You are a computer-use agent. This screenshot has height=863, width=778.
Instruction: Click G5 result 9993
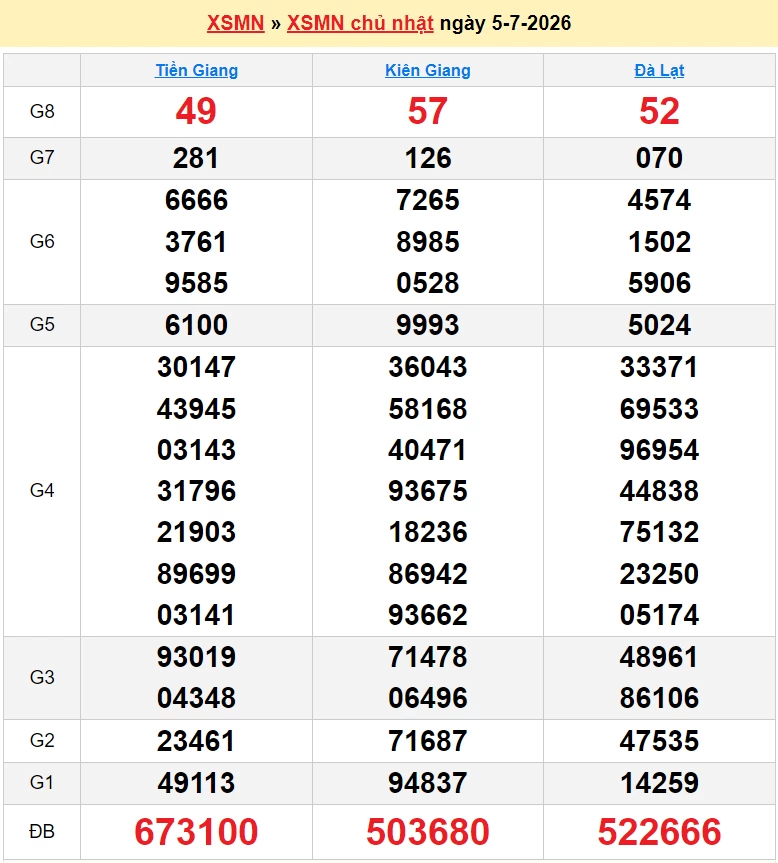(x=428, y=325)
